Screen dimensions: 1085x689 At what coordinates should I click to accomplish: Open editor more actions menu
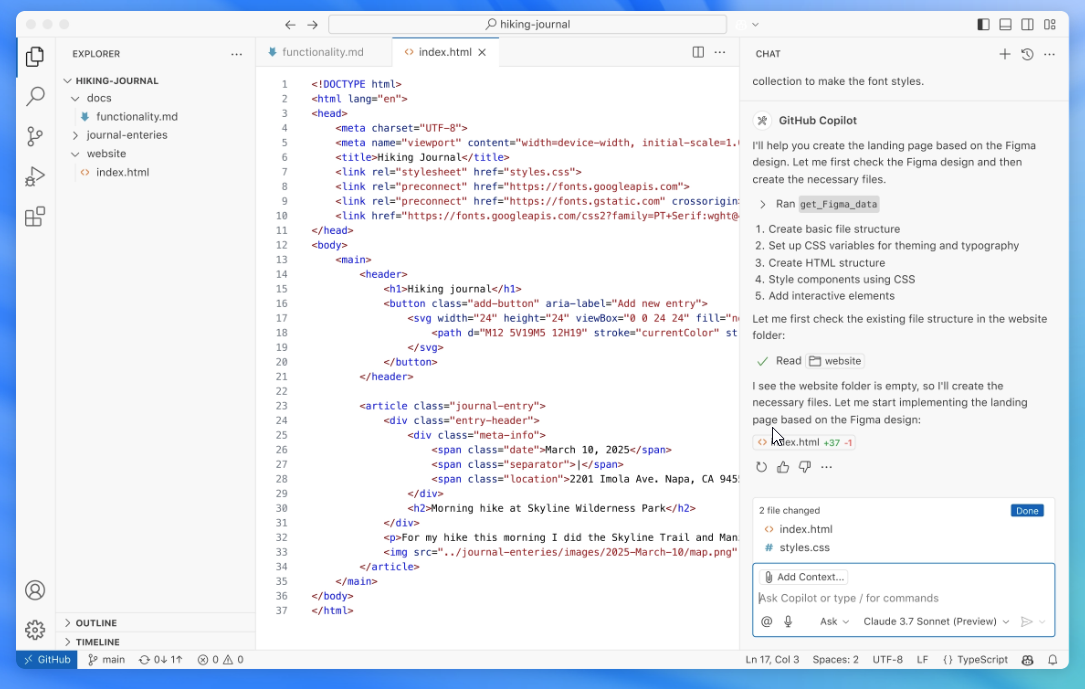720,53
